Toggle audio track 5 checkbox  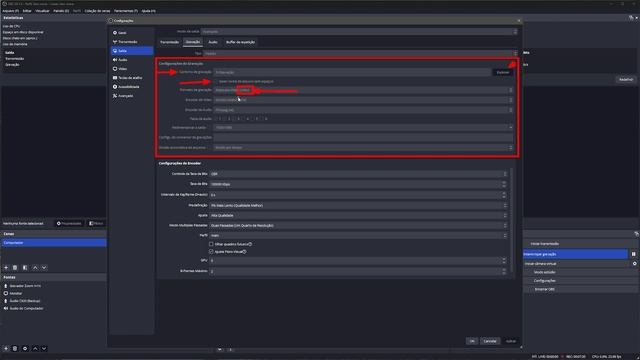pos(253,119)
